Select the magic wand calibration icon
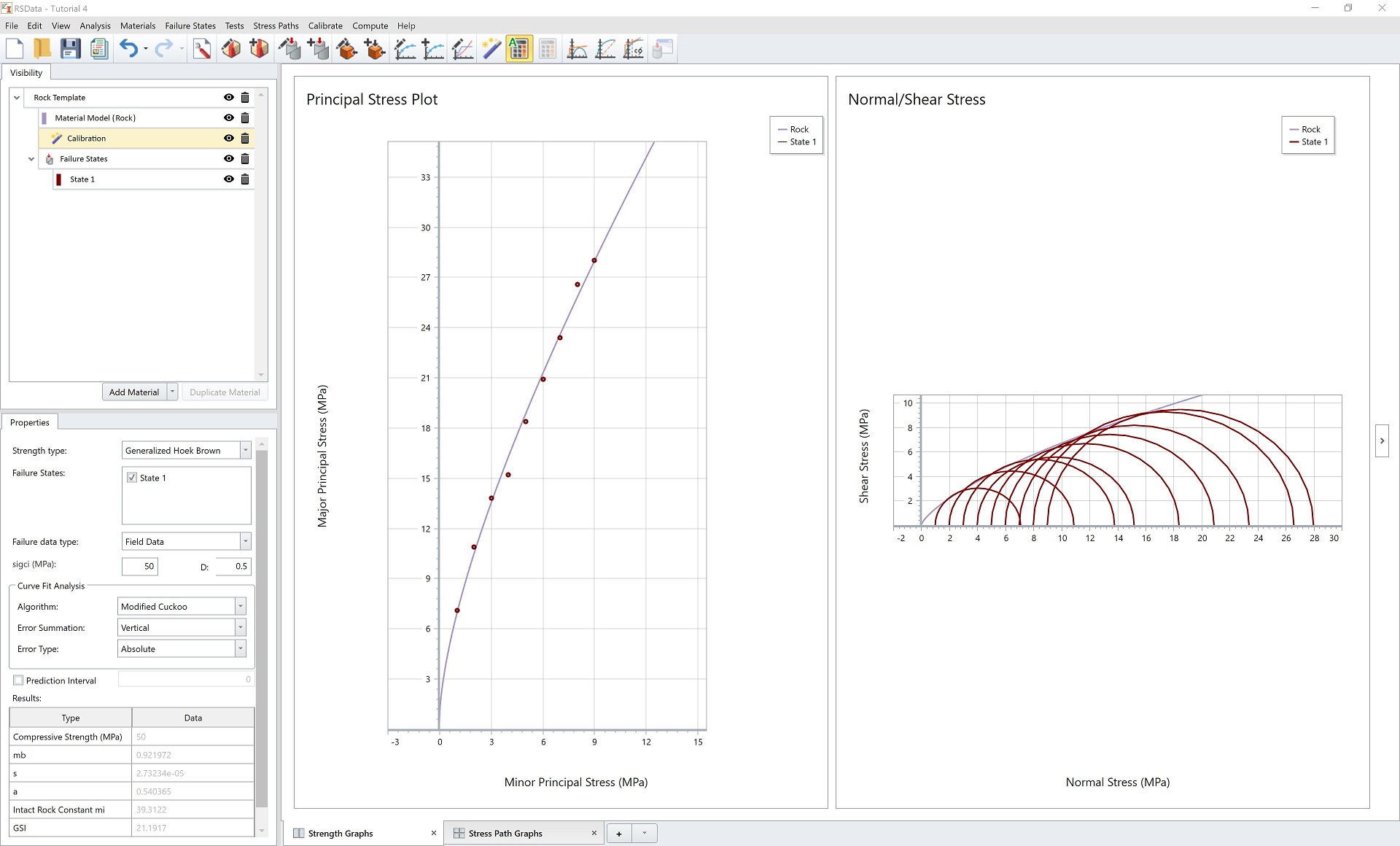 pyautogui.click(x=491, y=48)
